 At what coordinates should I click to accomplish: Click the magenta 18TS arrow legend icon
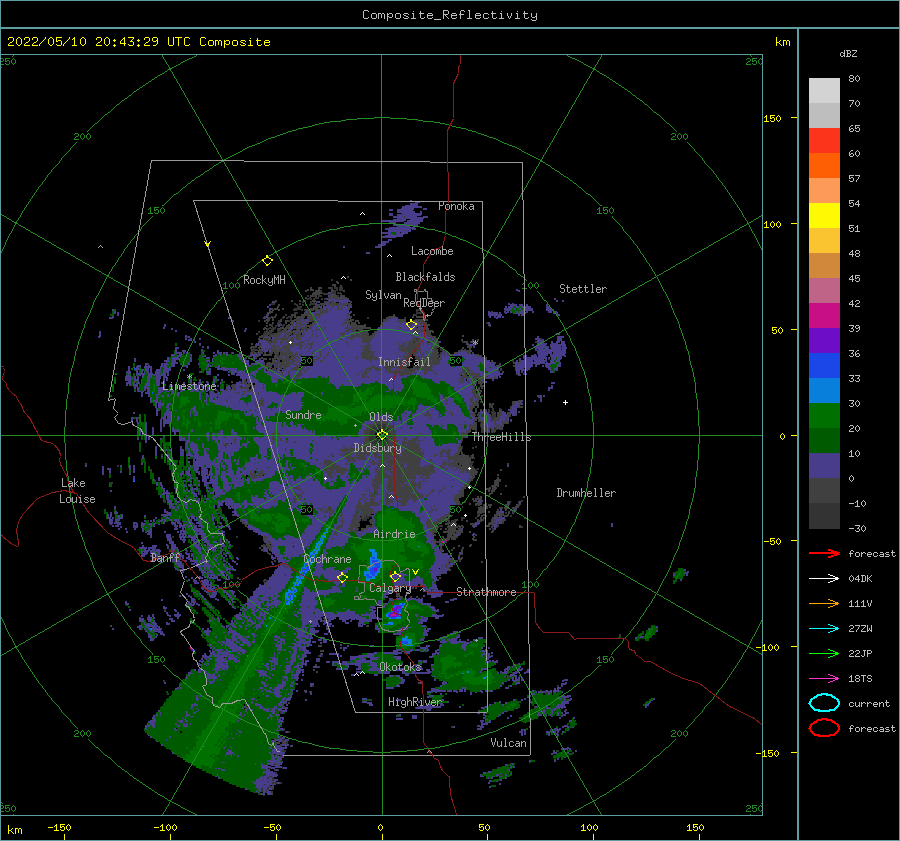[x=824, y=679]
